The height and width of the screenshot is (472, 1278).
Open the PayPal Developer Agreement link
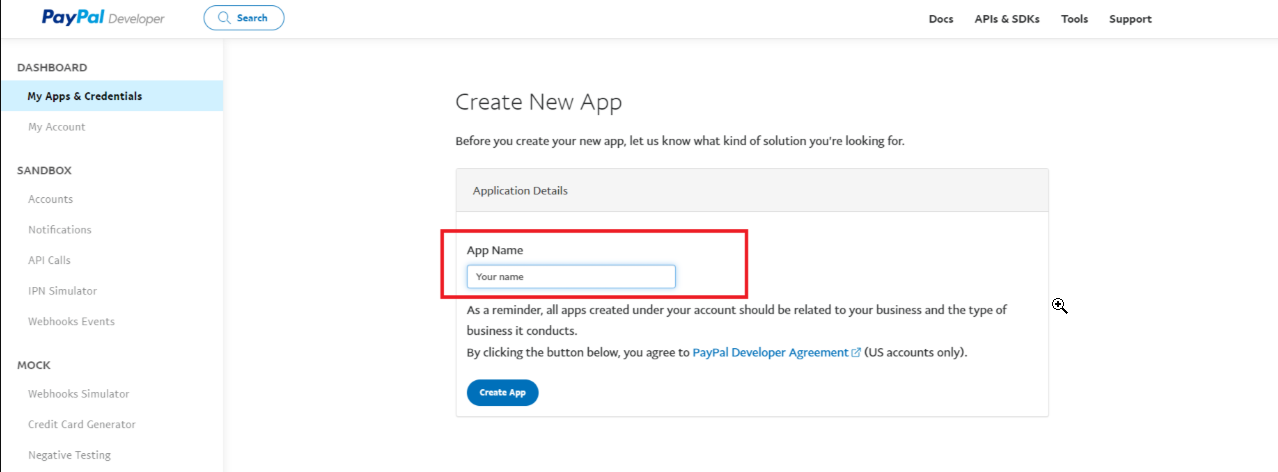pyautogui.click(x=770, y=353)
